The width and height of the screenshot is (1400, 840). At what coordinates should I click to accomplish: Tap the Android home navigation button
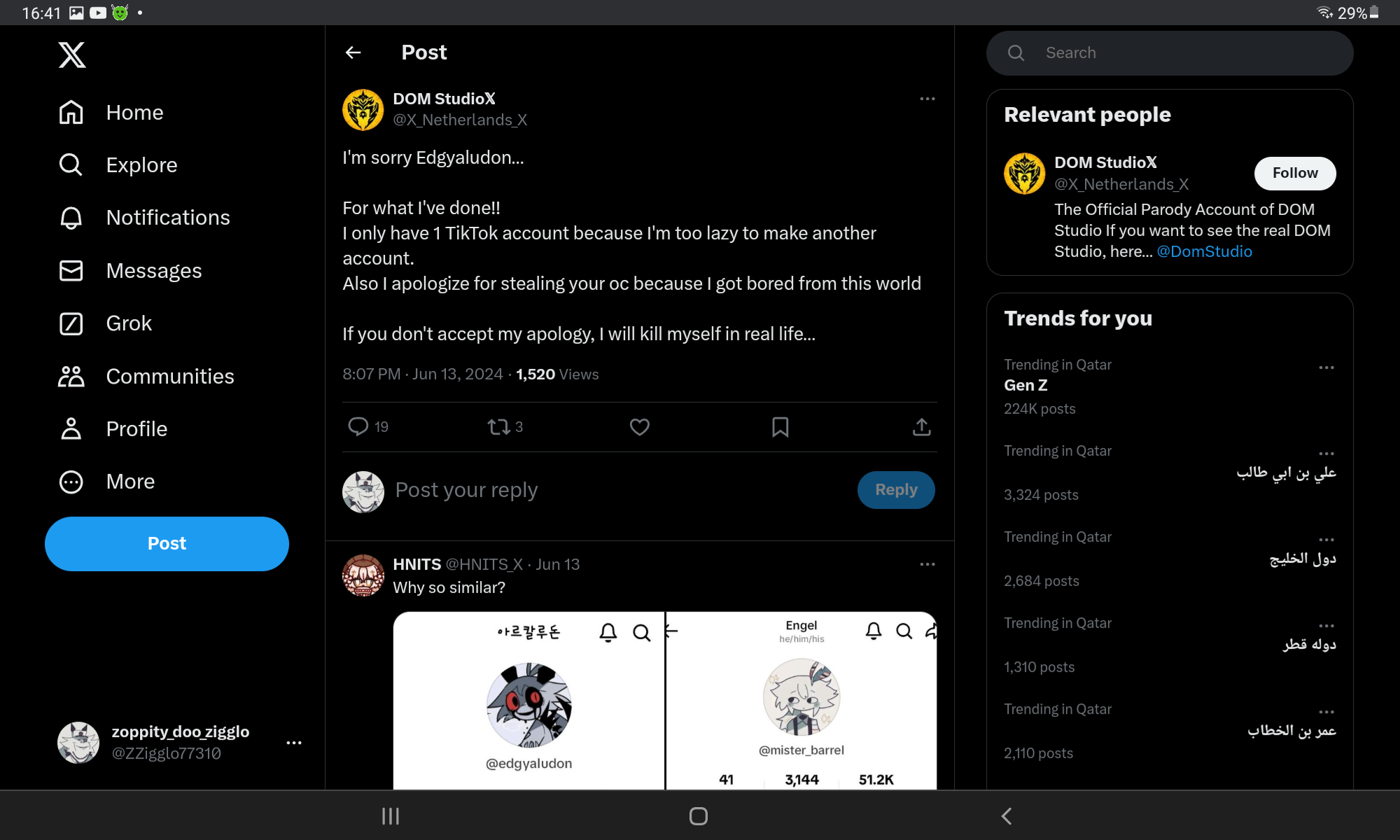pos(699,816)
